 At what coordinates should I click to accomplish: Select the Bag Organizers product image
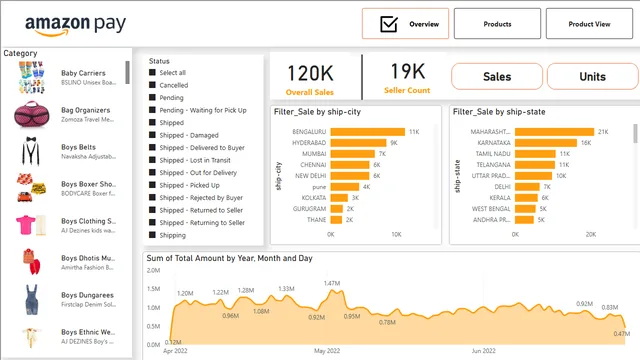(x=31, y=114)
